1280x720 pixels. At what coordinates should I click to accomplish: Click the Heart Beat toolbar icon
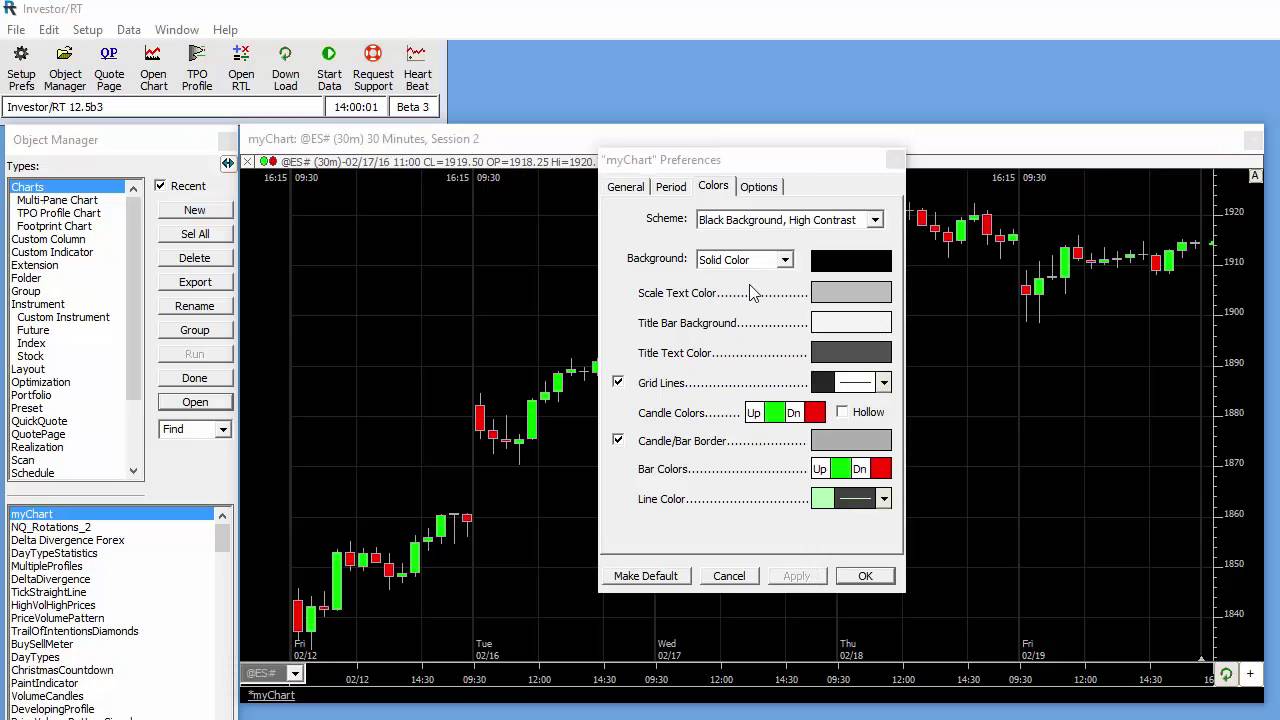417,68
